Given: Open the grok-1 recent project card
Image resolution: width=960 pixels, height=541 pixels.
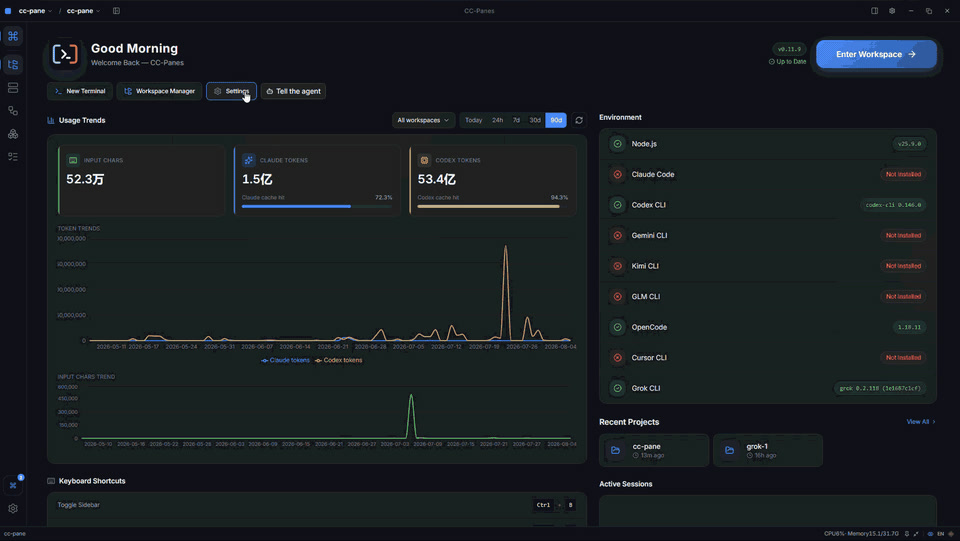Looking at the screenshot, I should coord(768,450).
